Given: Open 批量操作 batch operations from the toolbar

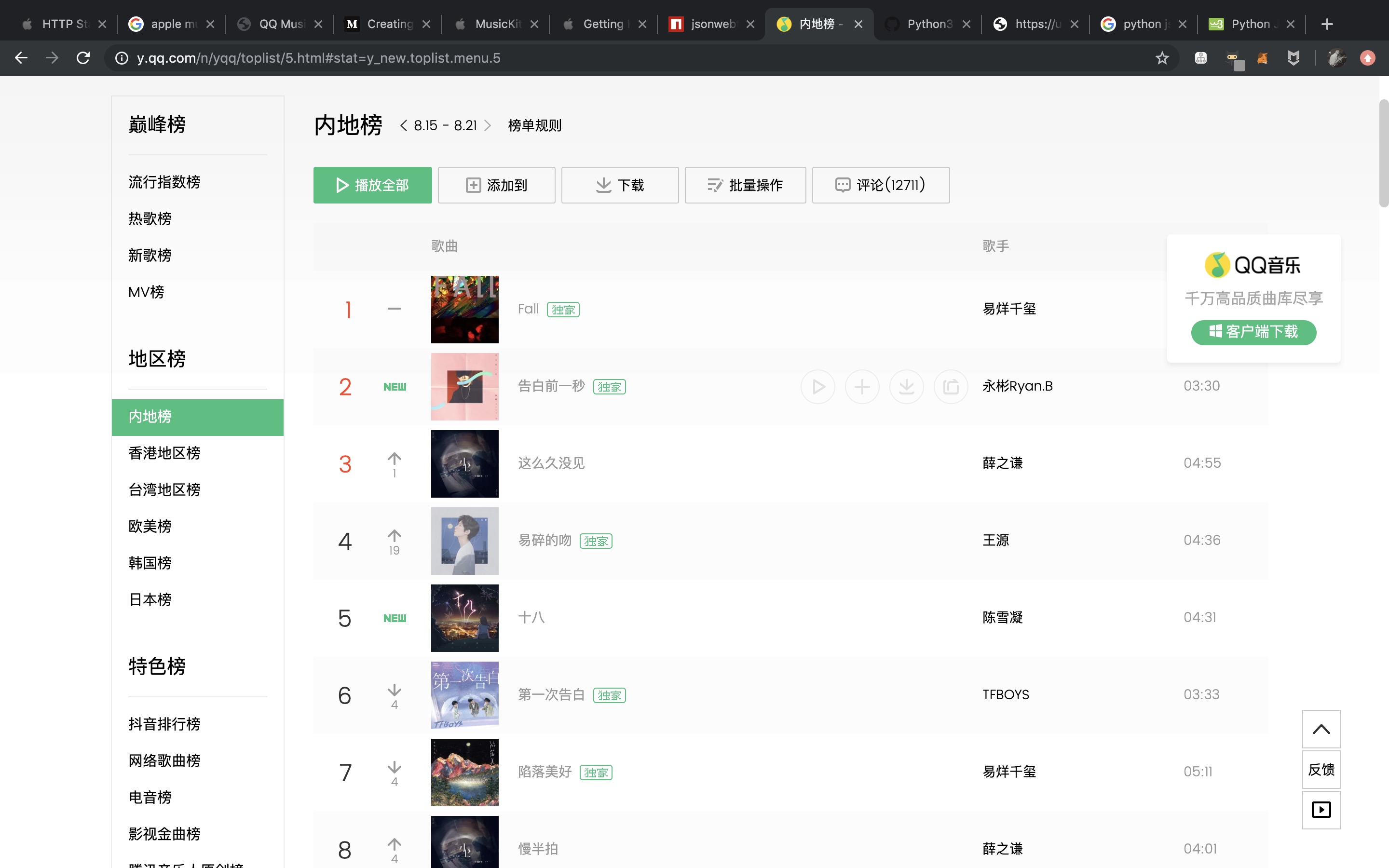Looking at the screenshot, I should point(745,185).
